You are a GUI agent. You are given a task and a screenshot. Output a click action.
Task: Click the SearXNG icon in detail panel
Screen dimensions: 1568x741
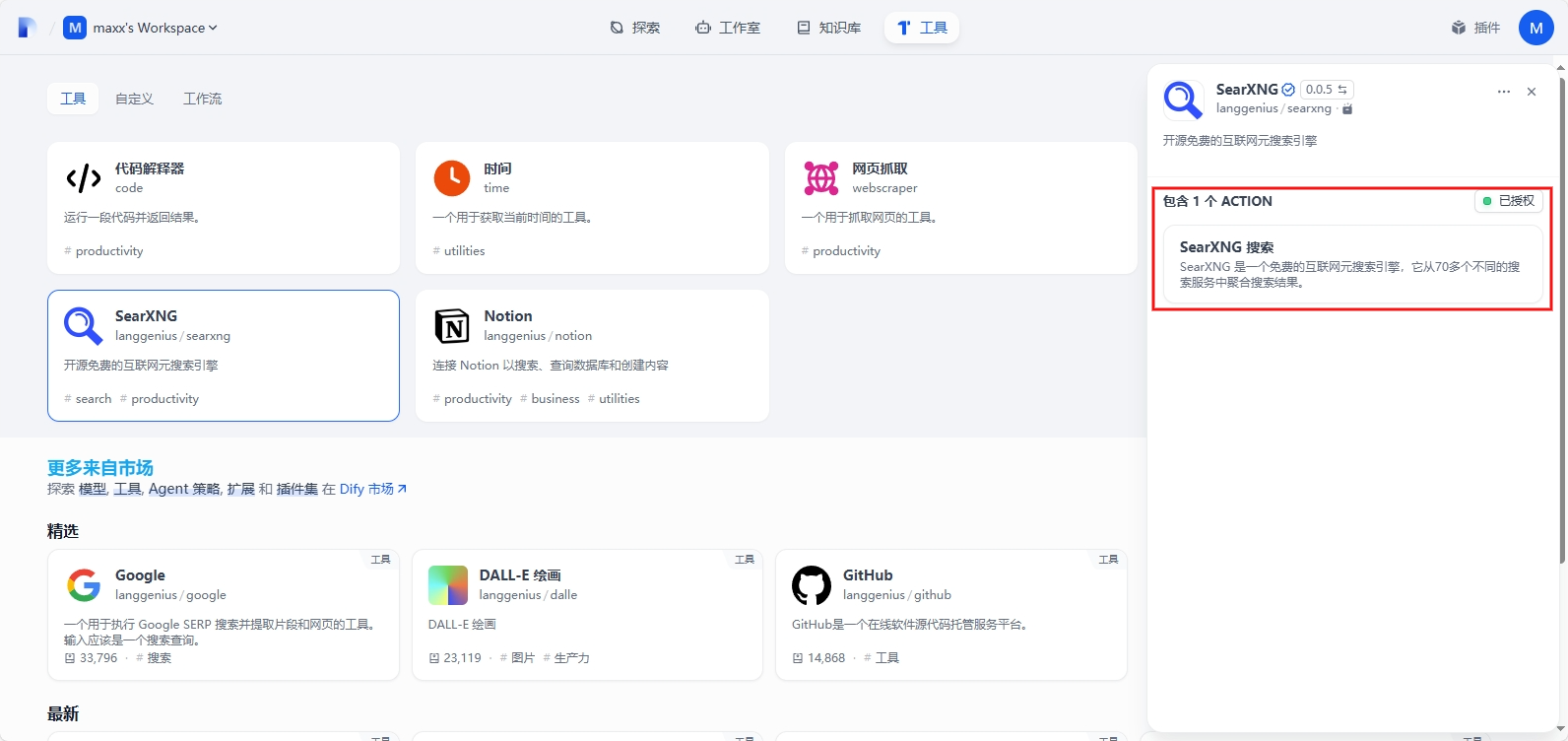[1183, 100]
